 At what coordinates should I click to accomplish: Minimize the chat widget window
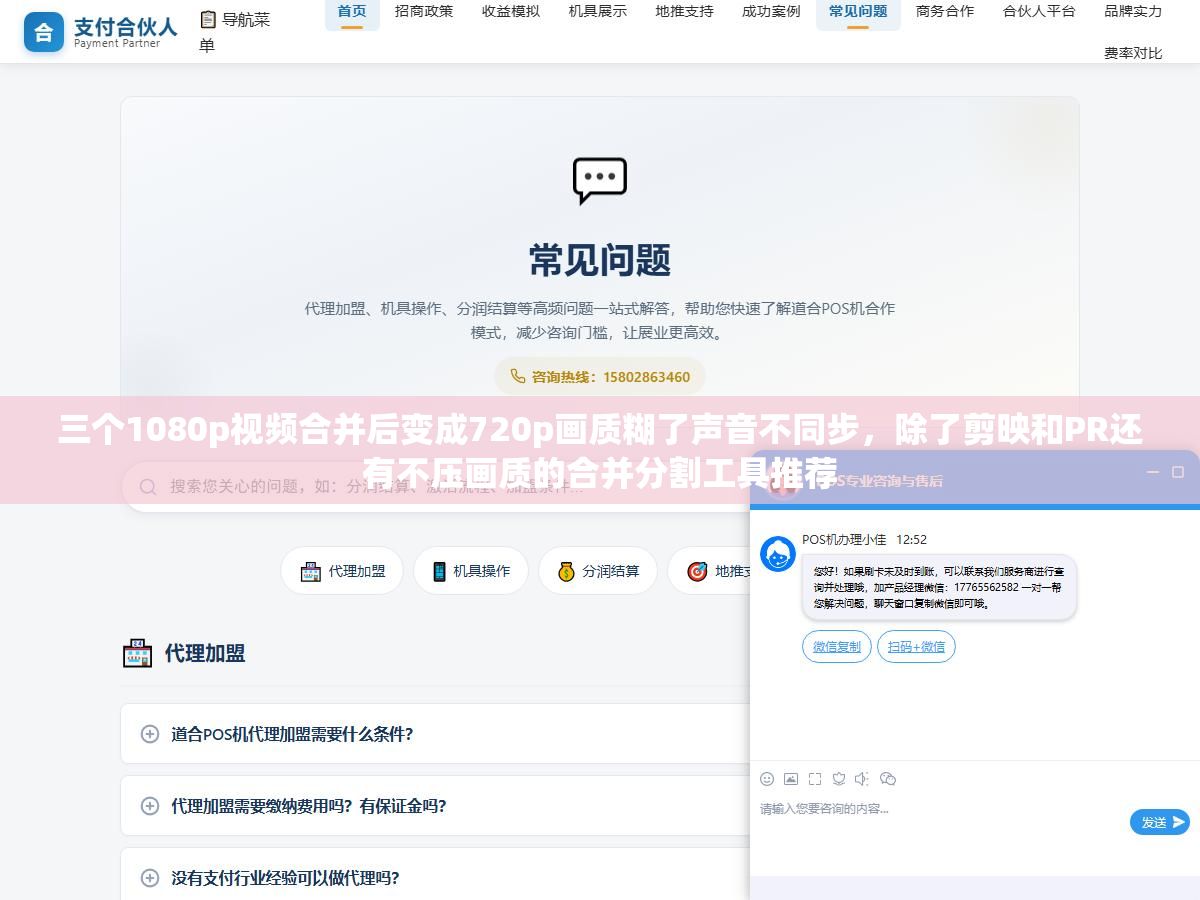coord(1152,472)
